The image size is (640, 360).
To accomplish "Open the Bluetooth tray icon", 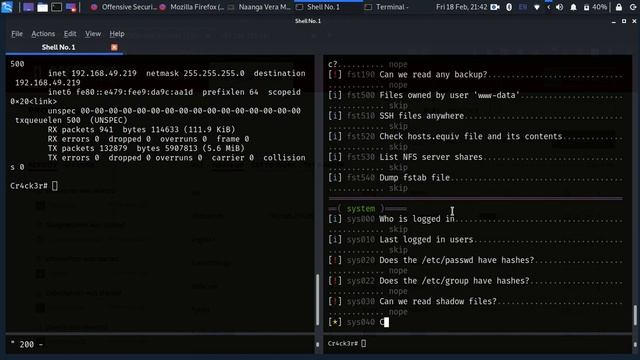I will coord(509,7).
